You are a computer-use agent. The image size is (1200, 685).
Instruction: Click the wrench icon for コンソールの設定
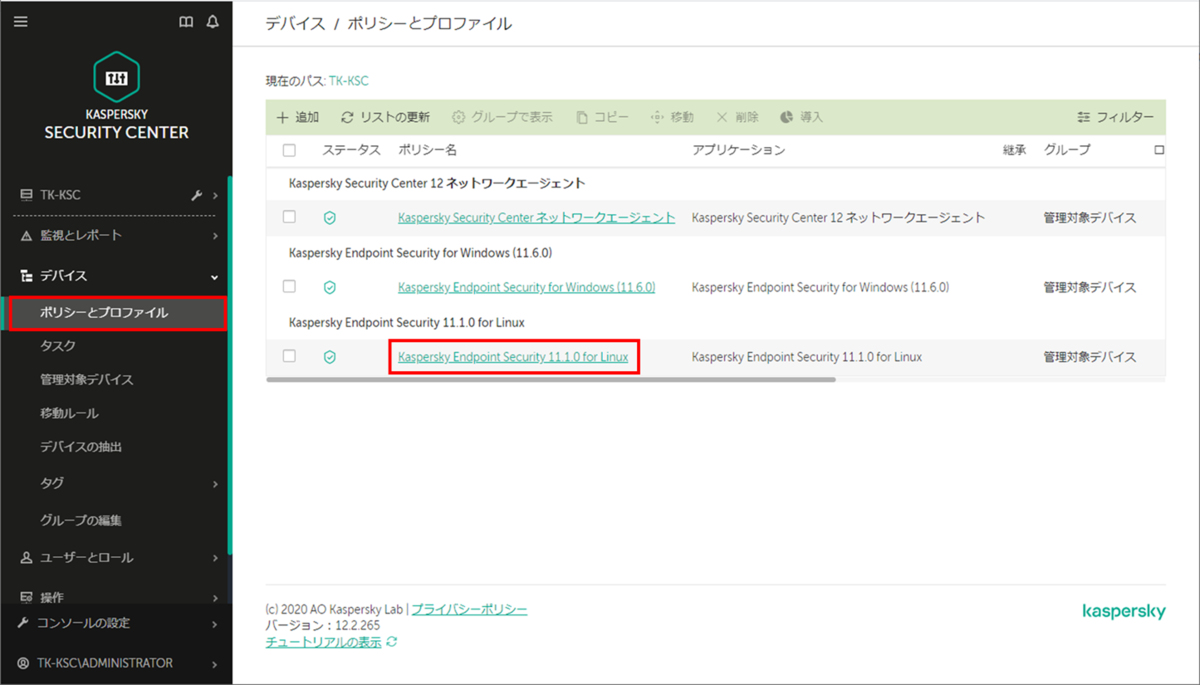[x=24, y=623]
